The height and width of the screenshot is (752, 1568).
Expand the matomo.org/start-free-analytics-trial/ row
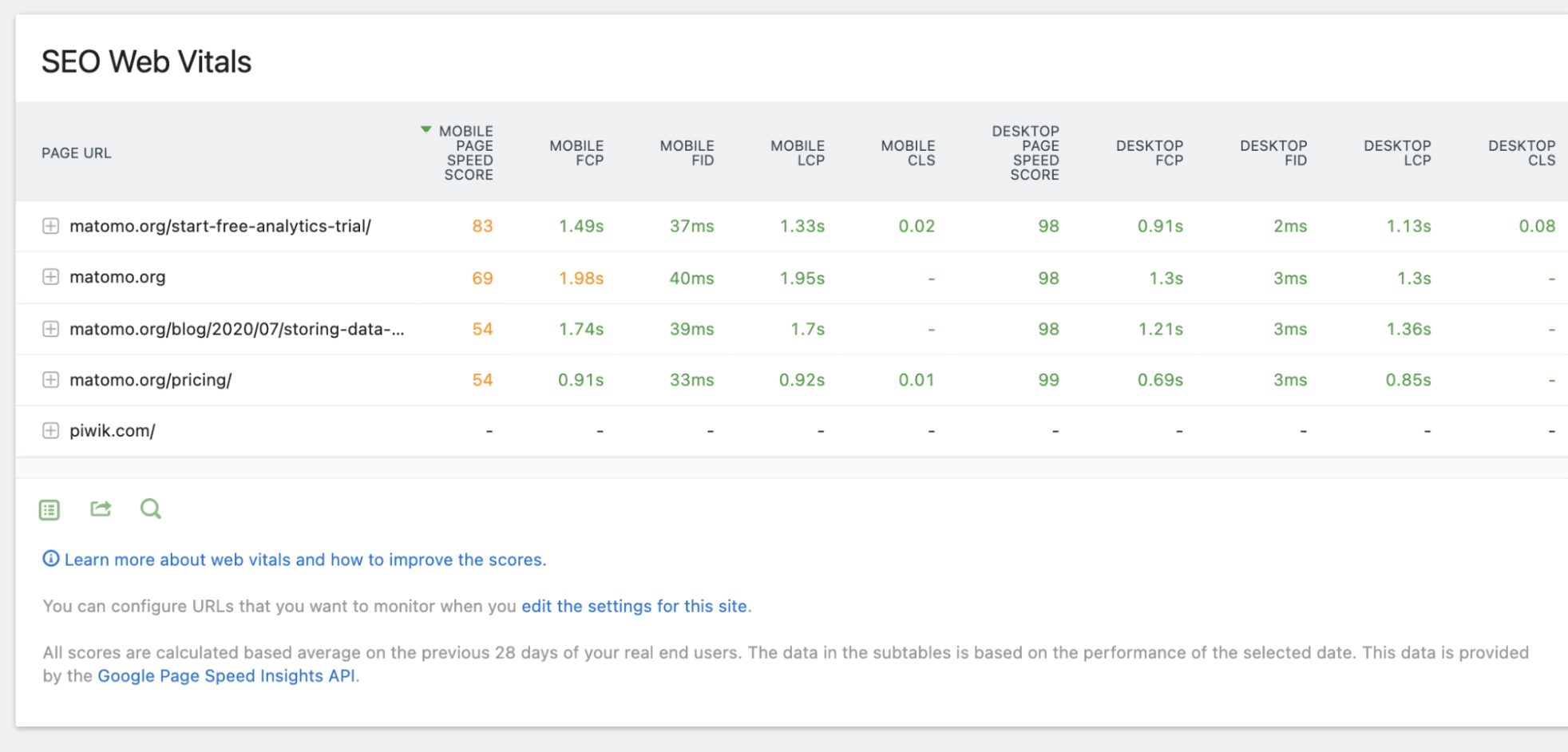click(x=50, y=226)
